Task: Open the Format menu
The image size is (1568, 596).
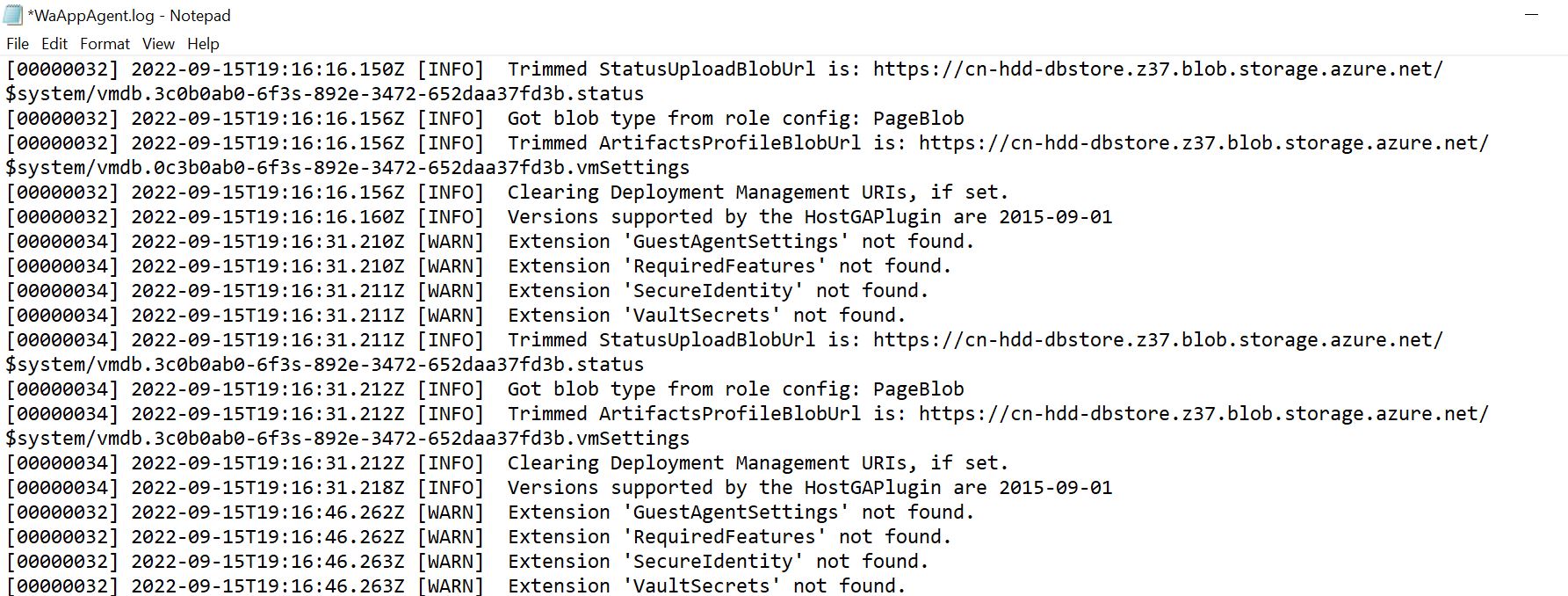Action: pyautogui.click(x=105, y=43)
